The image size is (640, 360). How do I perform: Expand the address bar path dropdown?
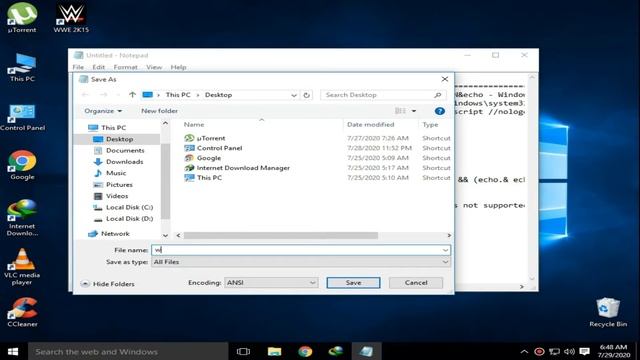click(x=294, y=95)
